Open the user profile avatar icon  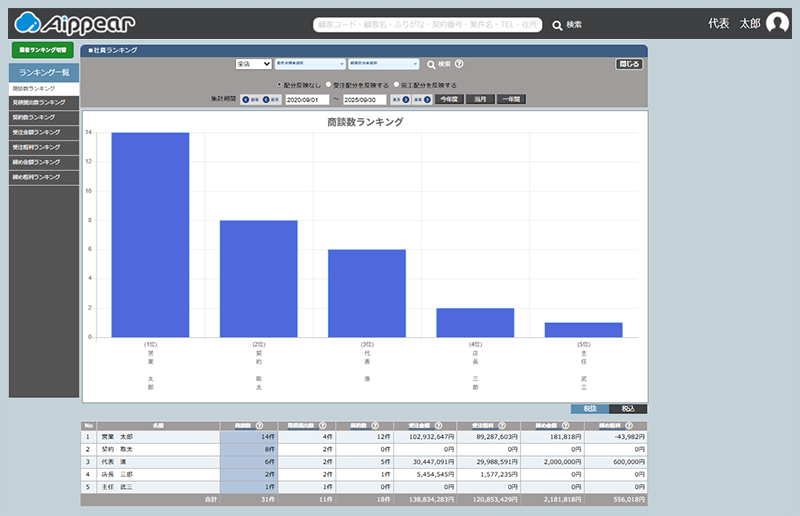(x=777, y=24)
